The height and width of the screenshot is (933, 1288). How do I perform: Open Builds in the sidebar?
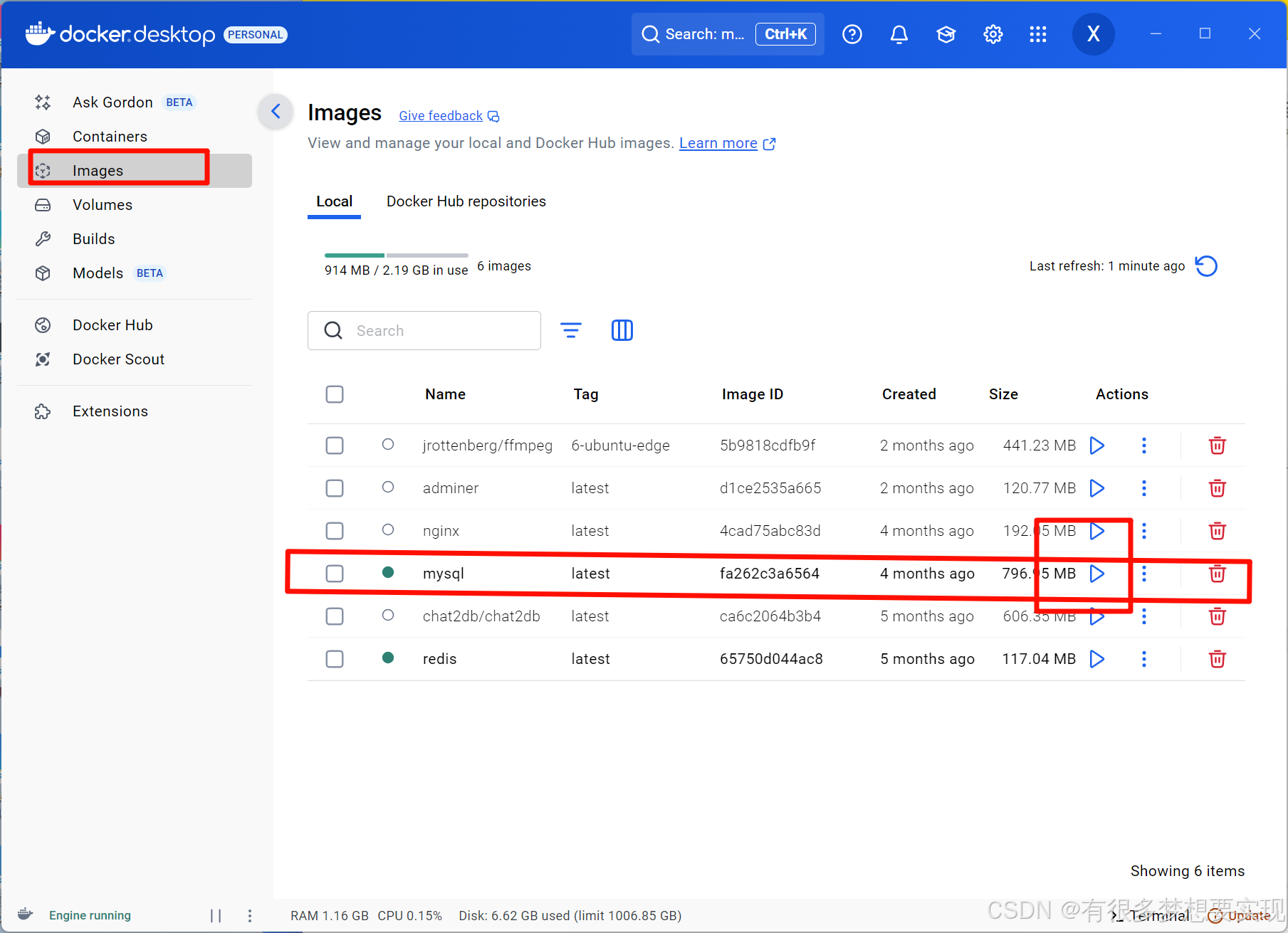(135, 239)
